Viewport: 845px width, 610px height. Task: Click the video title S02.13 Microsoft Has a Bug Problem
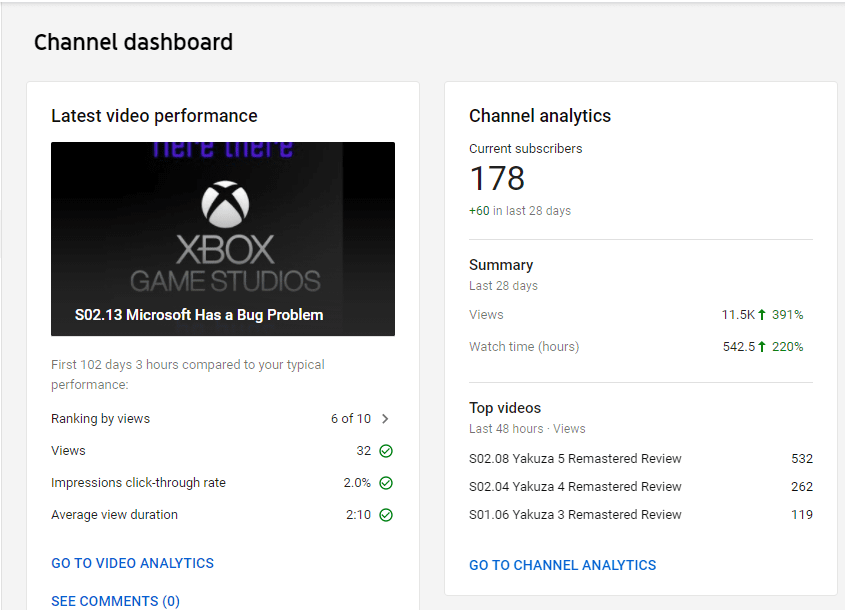199,315
